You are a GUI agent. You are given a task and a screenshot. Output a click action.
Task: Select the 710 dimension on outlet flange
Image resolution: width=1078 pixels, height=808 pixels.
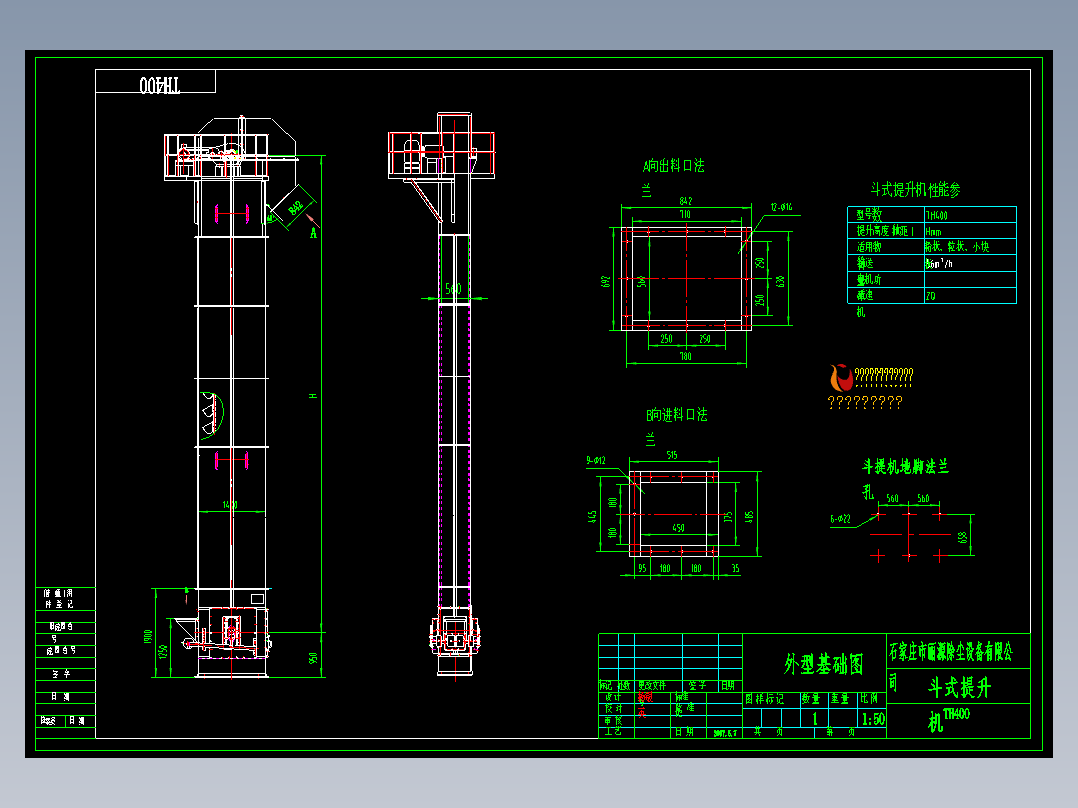(685, 215)
